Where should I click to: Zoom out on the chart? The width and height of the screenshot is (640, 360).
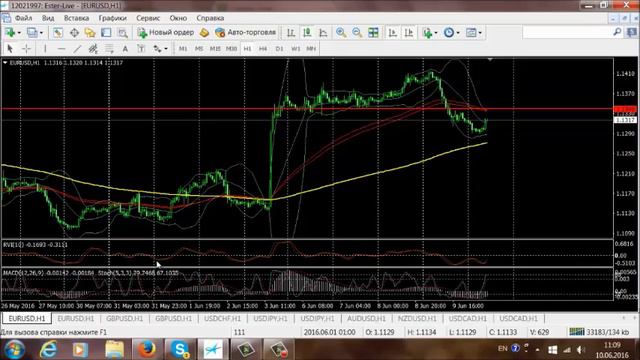(x=357, y=33)
